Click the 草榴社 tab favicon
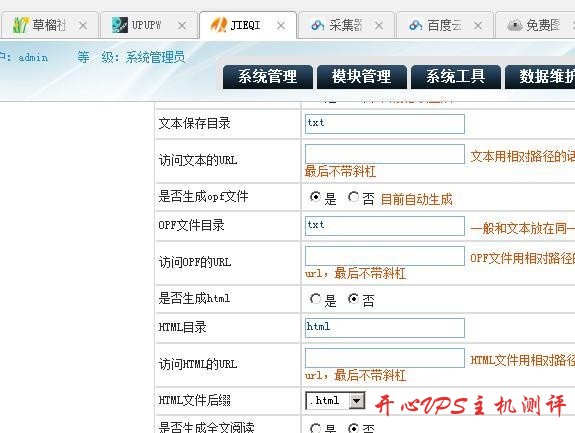575x433 pixels. [x=21, y=25]
